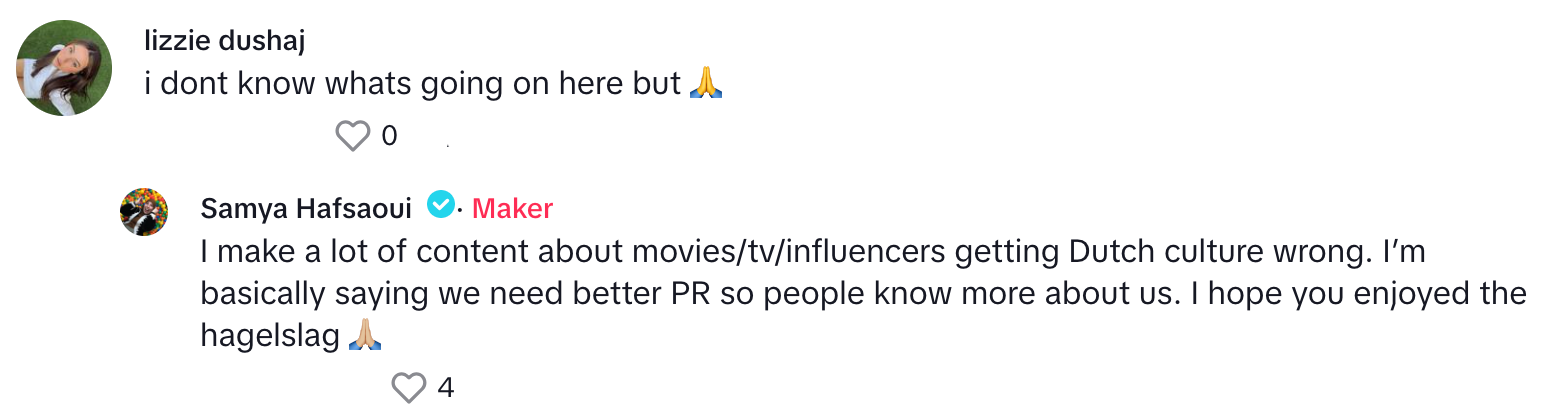
Task: Click the comment text "i dont know whats going on"
Action: (350, 85)
